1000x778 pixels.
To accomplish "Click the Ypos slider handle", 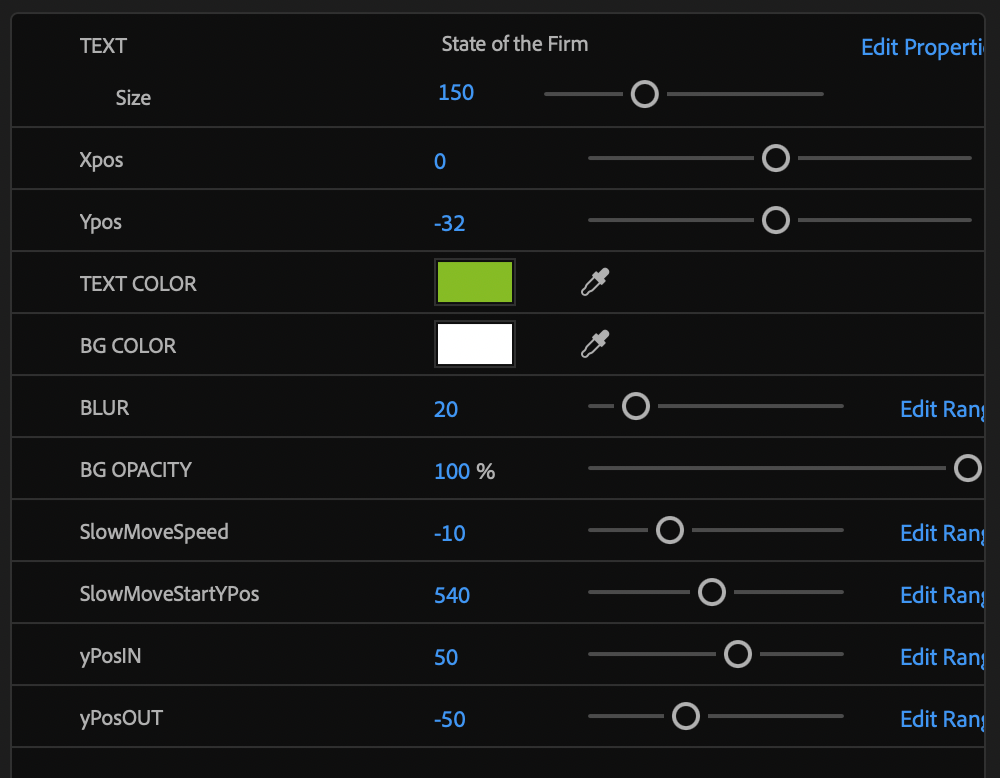I will pyautogui.click(x=776, y=220).
